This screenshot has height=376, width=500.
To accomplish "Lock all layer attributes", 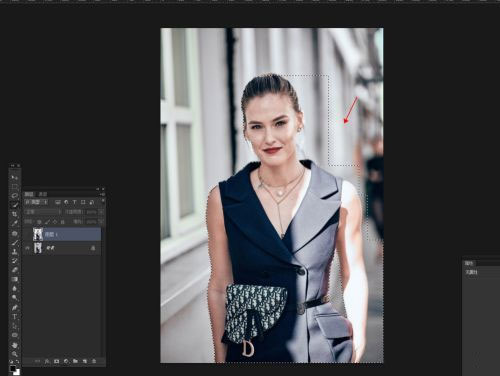I will click(62, 222).
